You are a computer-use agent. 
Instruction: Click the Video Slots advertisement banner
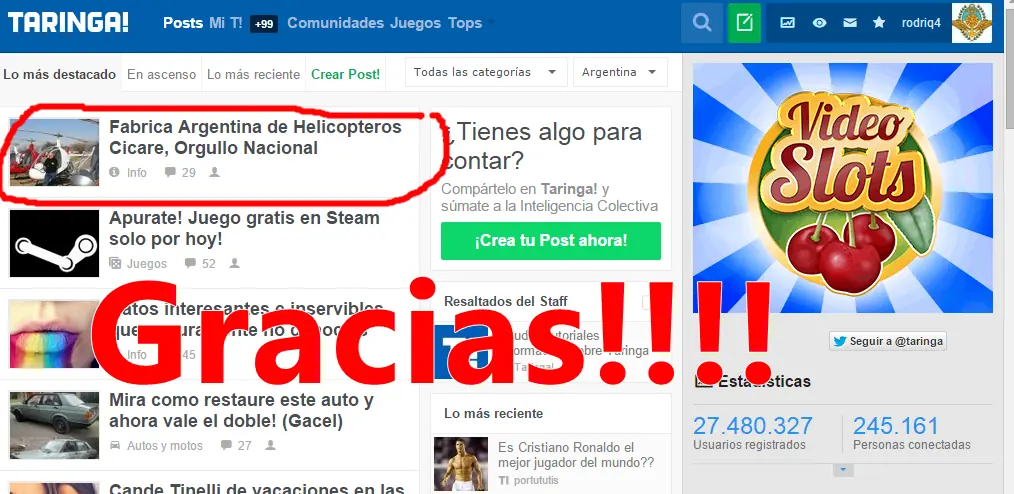pyautogui.click(x=843, y=188)
